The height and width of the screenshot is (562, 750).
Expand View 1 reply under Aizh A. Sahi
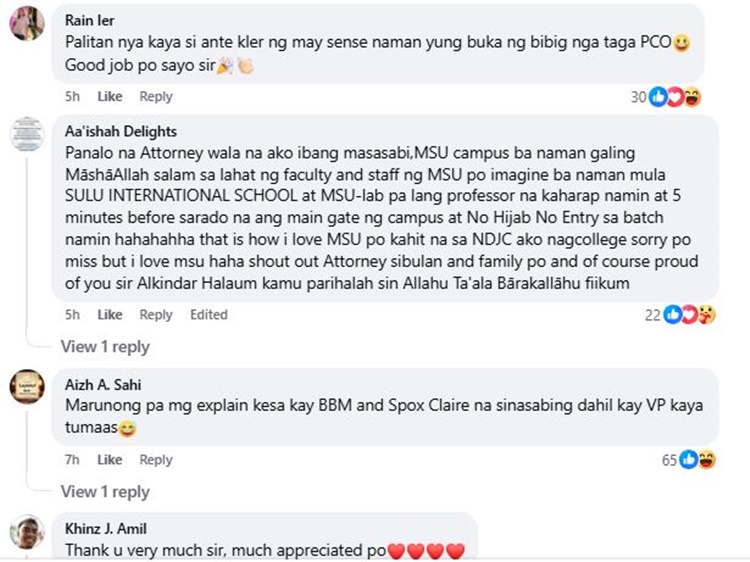(x=105, y=491)
